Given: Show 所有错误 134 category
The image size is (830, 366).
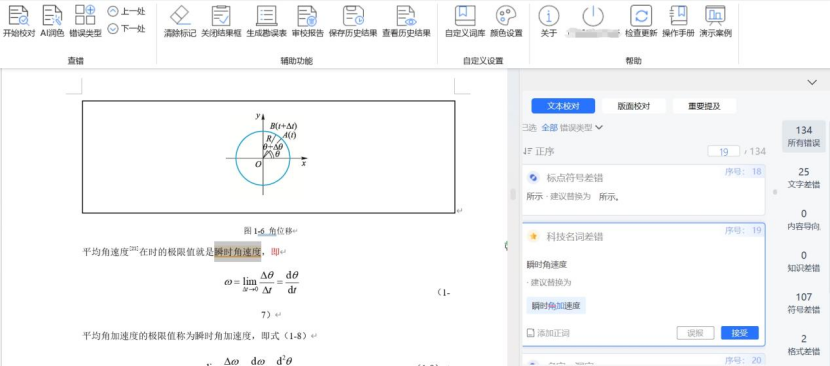Looking at the screenshot, I should [804, 136].
